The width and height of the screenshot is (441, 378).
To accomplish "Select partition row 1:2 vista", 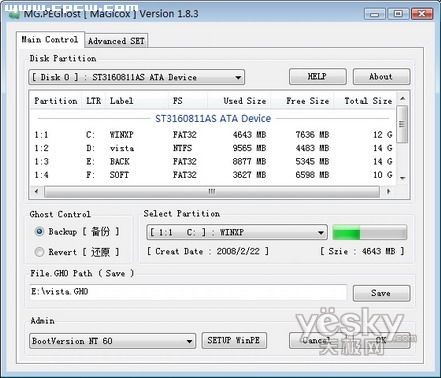I will (213, 148).
